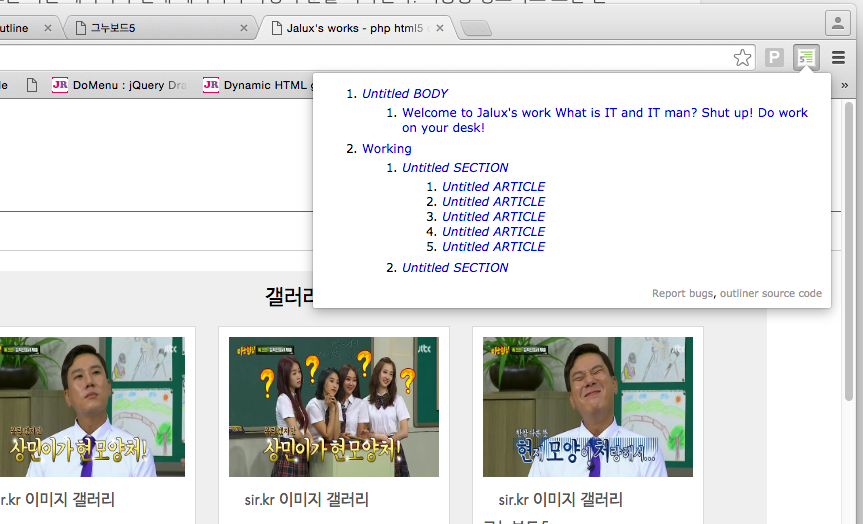Click the Working outline heading
Viewport: 863px width, 524px height.
coord(387,149)
